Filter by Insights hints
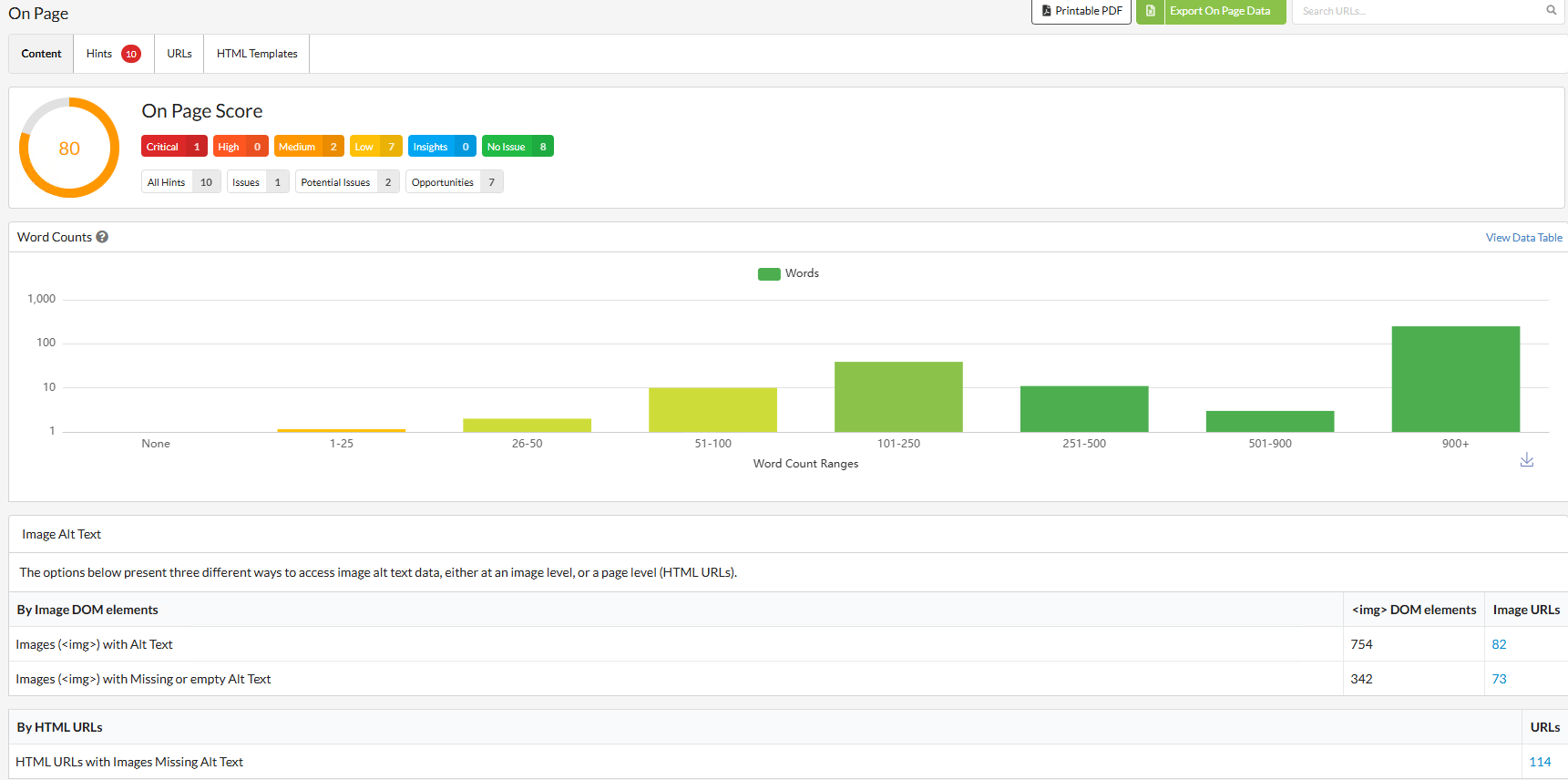Image resolution: width=1568 pixels, height=780 pixels. tap(442, 147)
